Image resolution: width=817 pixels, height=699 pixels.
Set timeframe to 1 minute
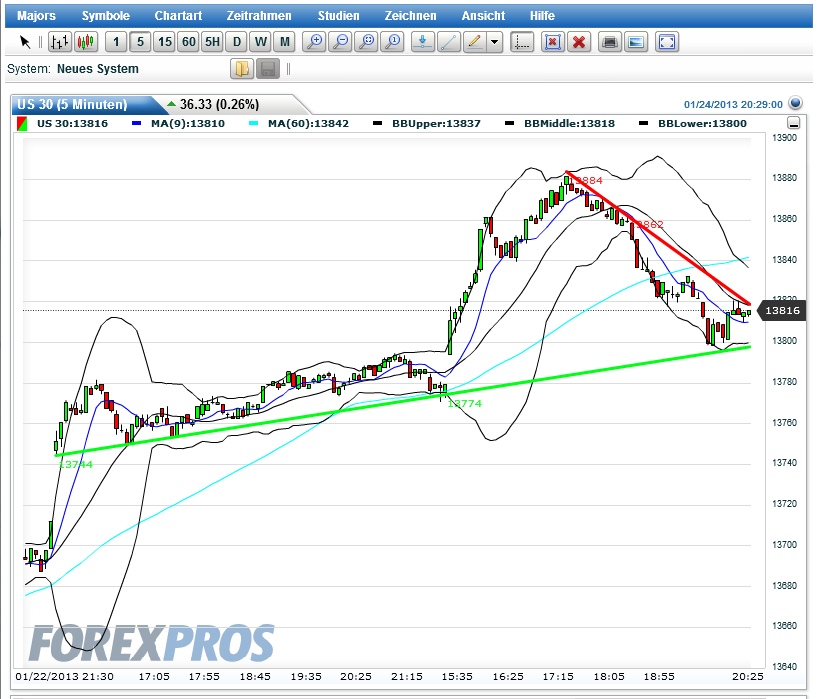116,42
